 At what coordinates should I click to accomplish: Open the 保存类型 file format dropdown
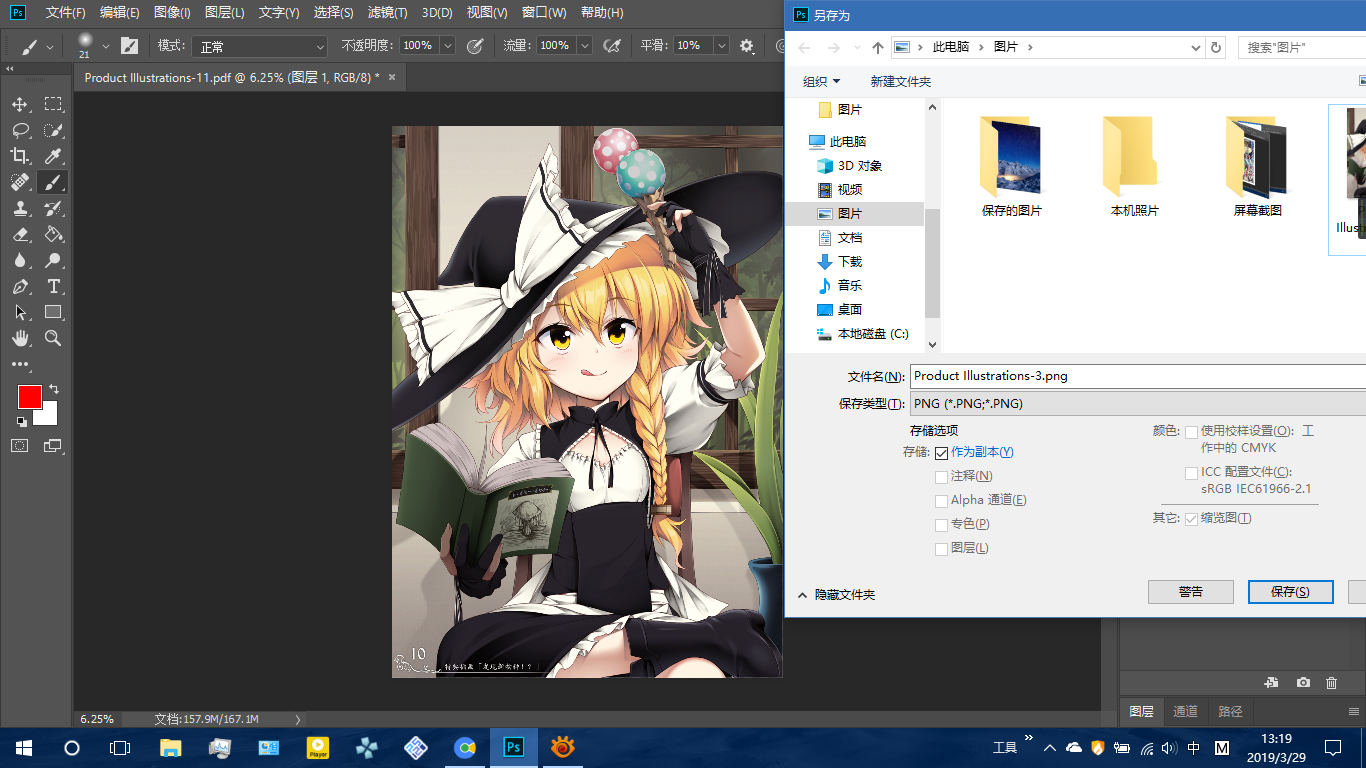pyautogui.click(x=1138, y=404)
